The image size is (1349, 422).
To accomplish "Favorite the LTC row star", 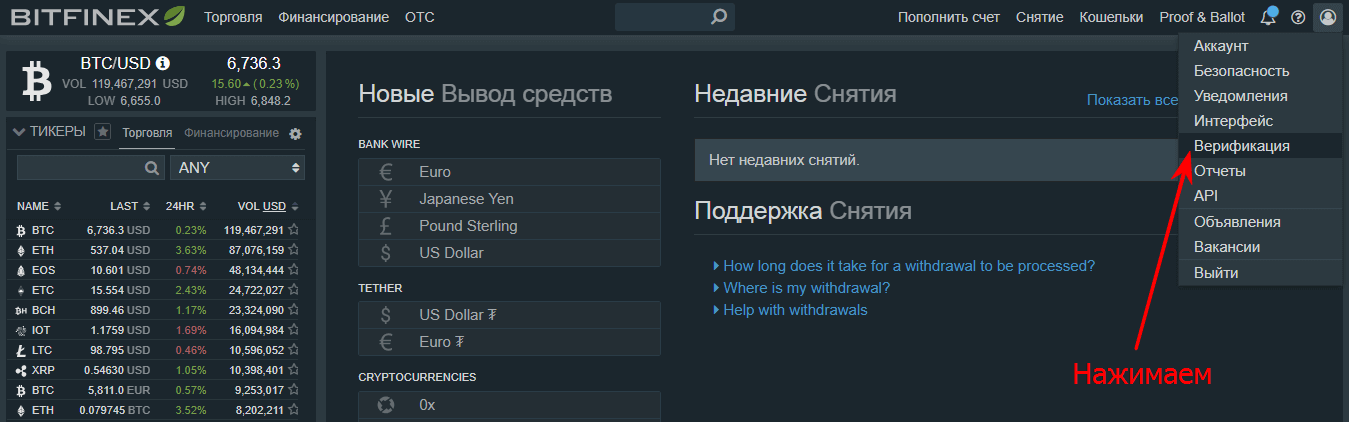I will [294, 350].
